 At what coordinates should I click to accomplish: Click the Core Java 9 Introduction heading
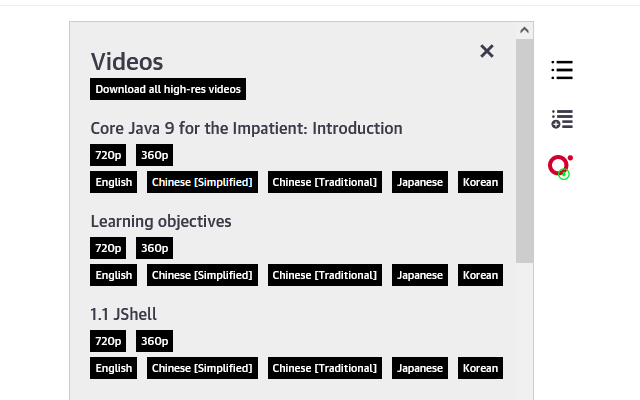246,128
